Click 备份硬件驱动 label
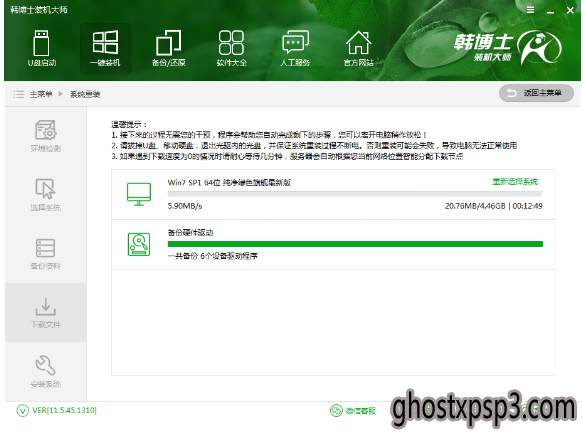Screen dimensions: 583x438 pos(190,233)
